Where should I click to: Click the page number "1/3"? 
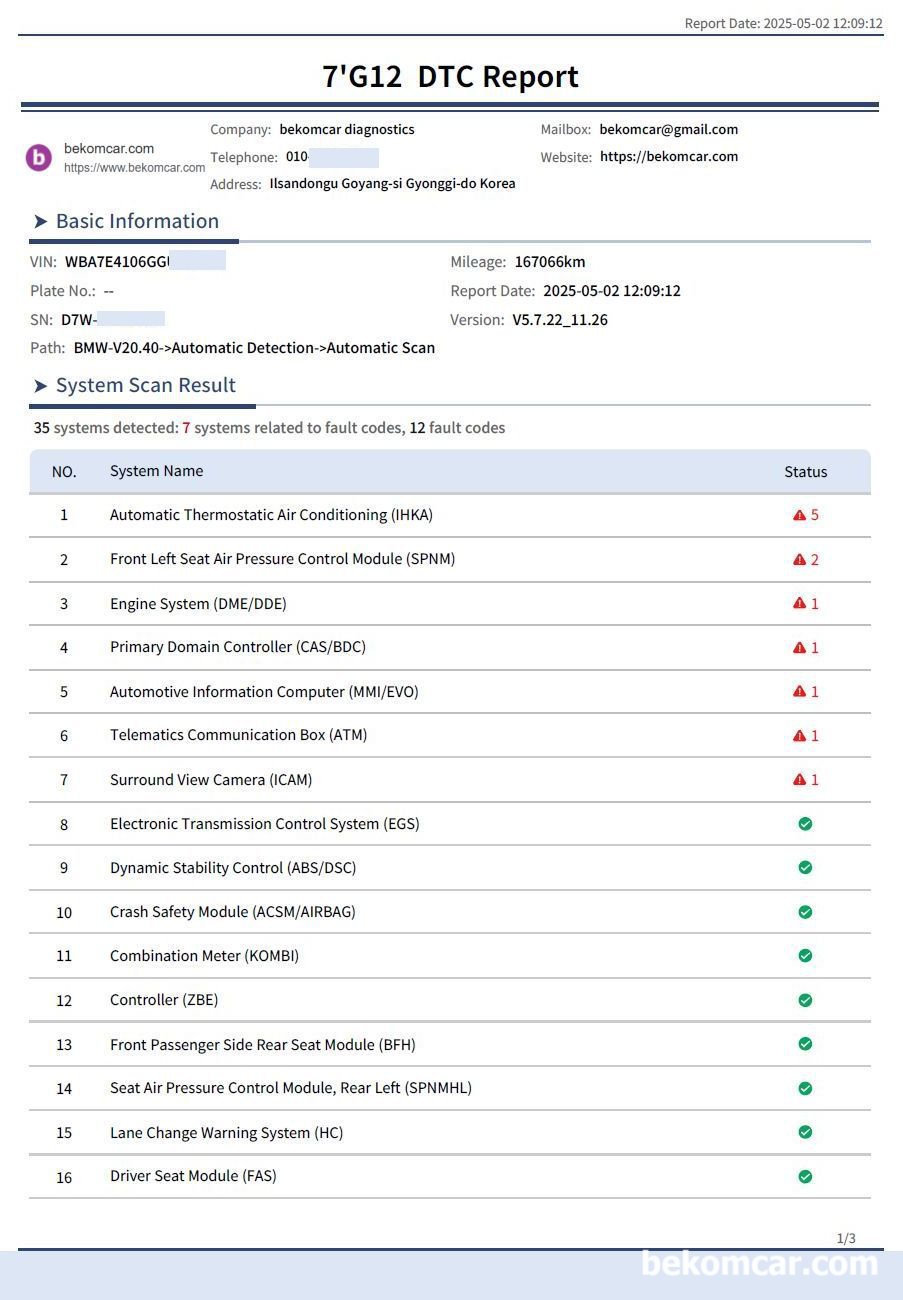(846, 1238)
